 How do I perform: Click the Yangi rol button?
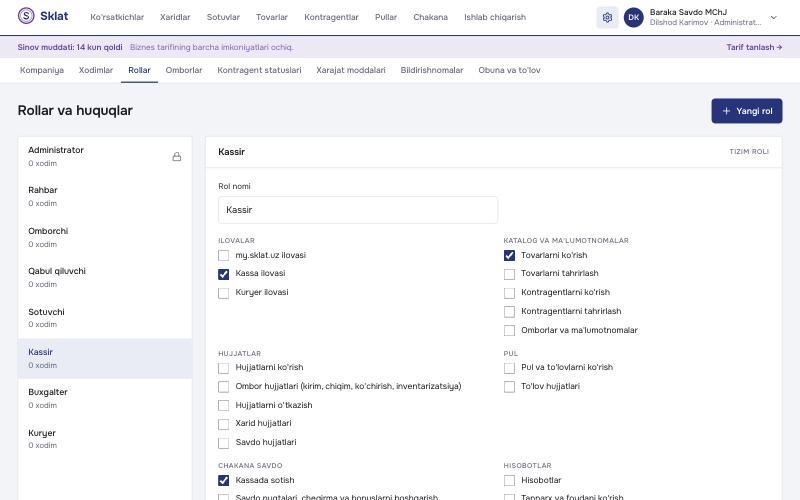(x=746, y=111)
